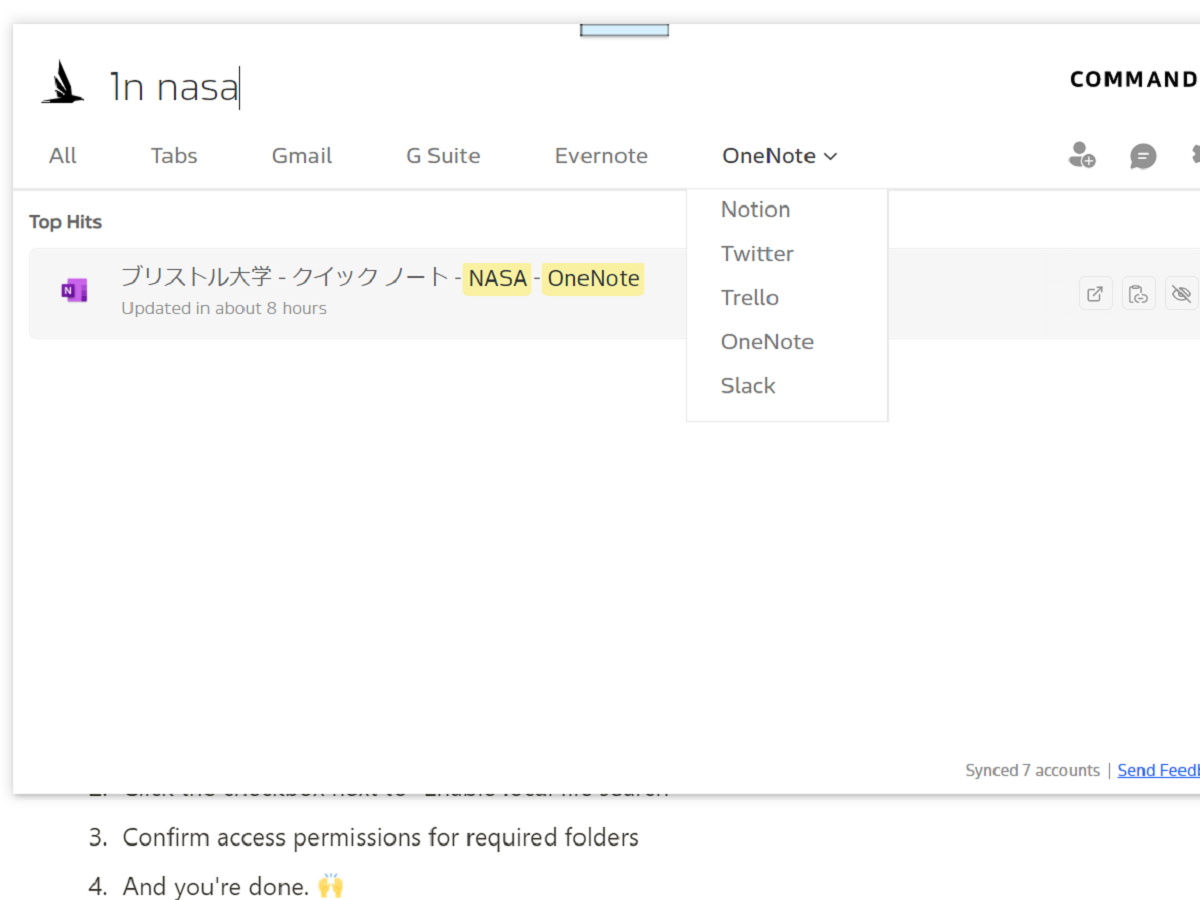Open result in new window icon
This screenshot has width=1200, height=900.
[1096, 294]
